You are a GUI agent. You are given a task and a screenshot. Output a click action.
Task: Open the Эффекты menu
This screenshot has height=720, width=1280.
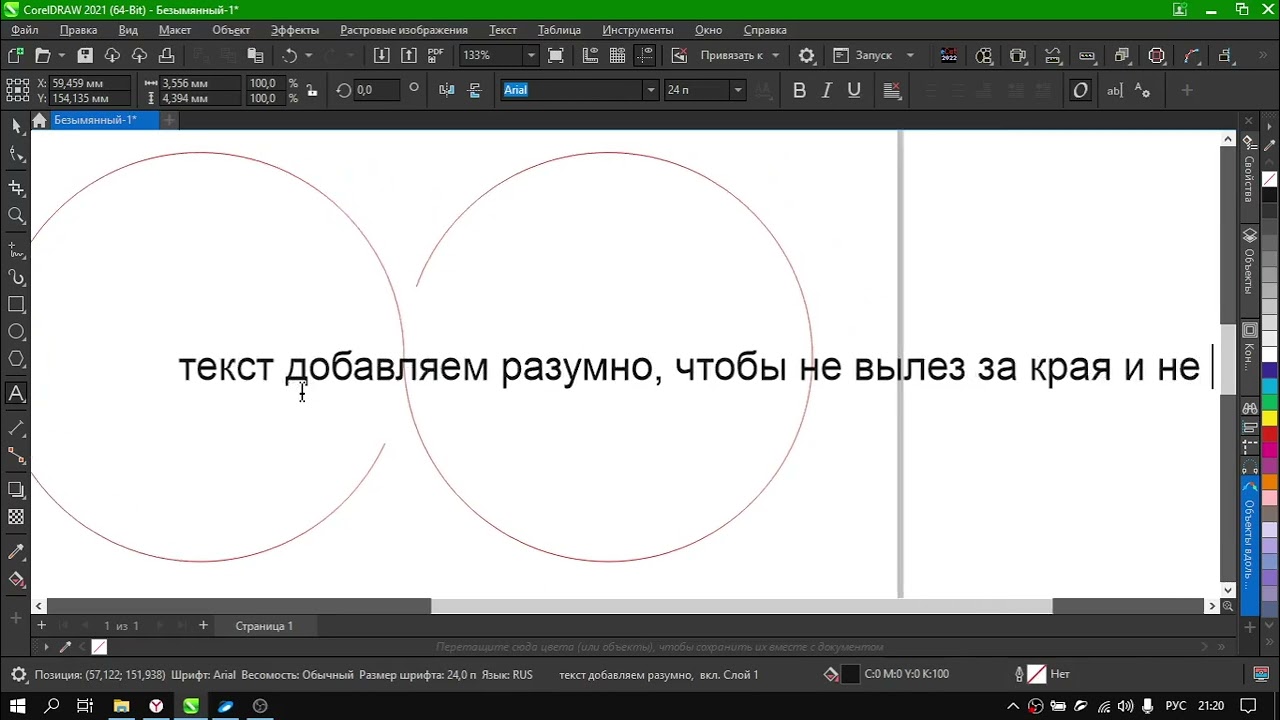[x=295, y=30]
